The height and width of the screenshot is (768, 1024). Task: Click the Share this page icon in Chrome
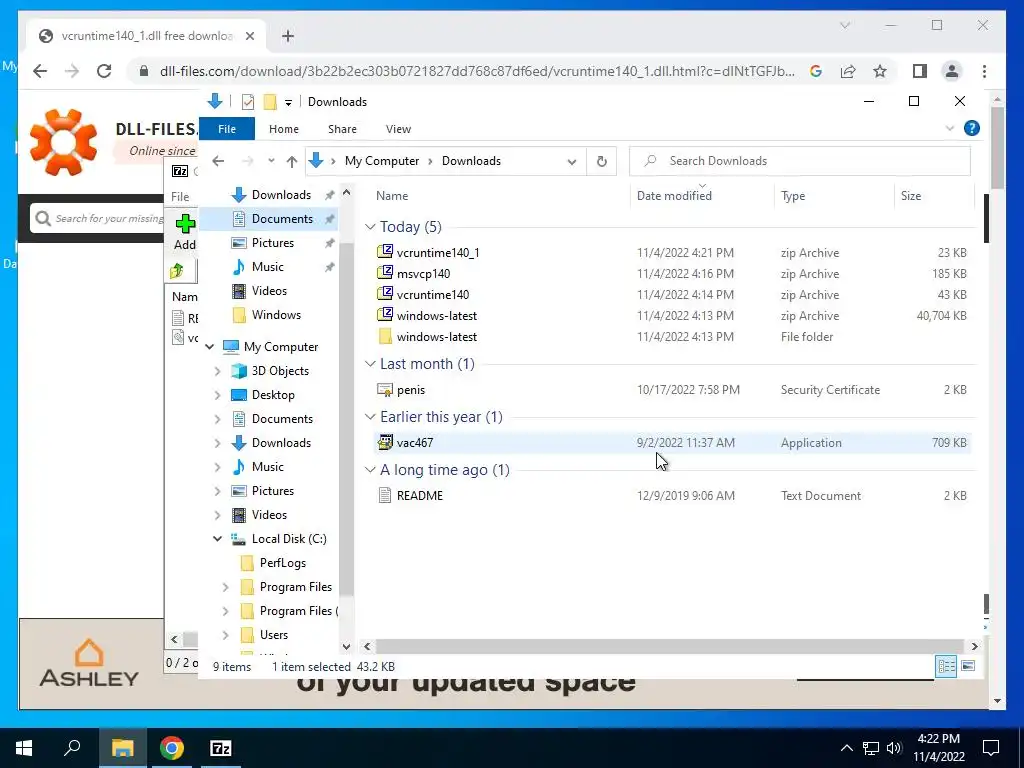[848, 71]
